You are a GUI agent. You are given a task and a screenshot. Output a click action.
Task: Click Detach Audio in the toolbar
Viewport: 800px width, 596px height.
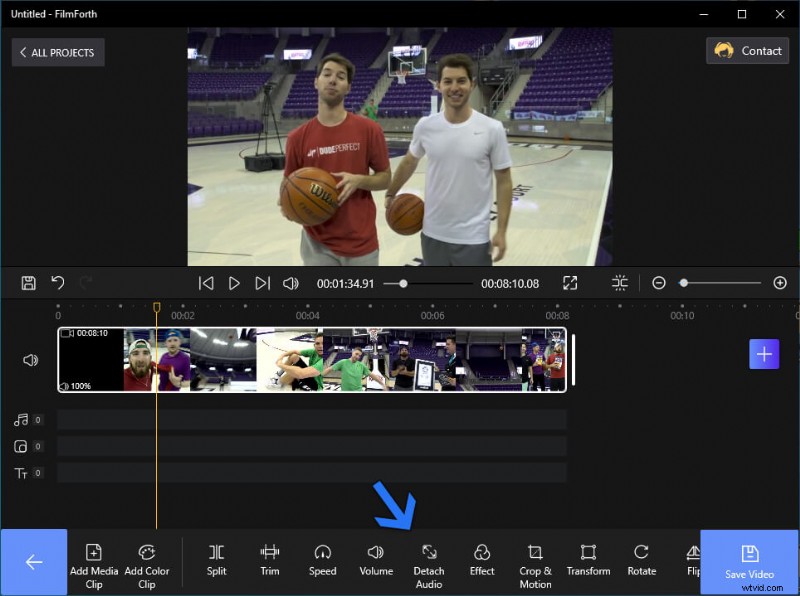tap(428, 564)
